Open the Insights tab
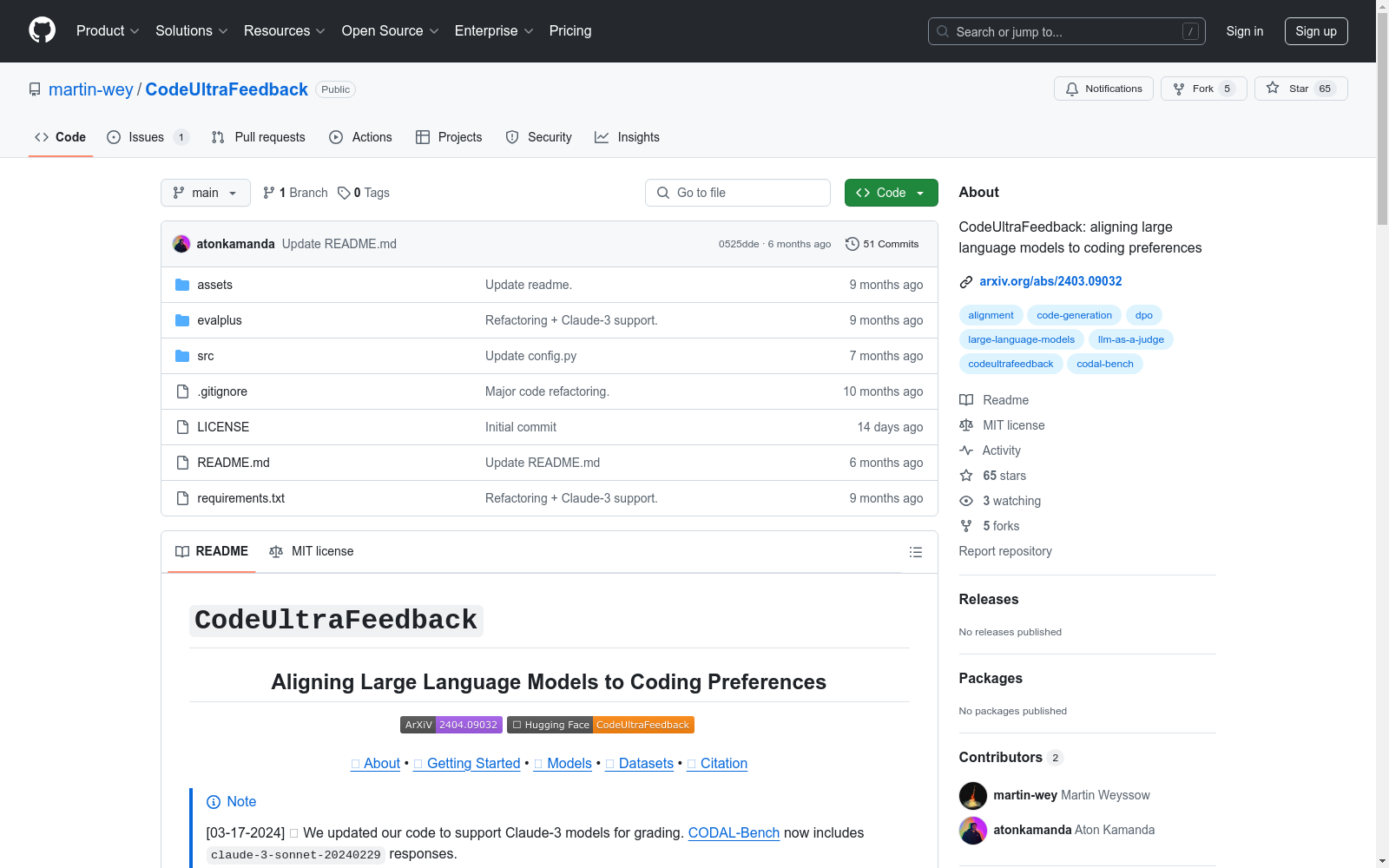Screen dimensions: 1389x868 (x=628, y=137)
